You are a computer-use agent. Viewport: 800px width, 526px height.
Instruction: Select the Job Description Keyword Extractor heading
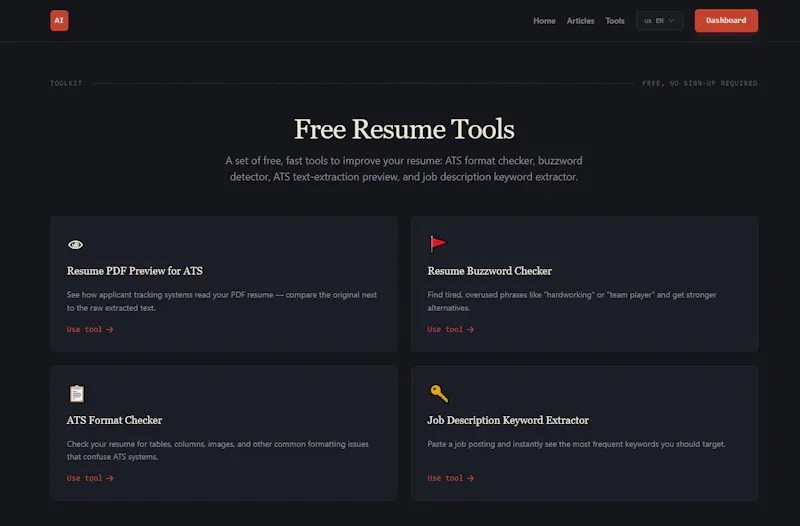(x=508, y=420)
